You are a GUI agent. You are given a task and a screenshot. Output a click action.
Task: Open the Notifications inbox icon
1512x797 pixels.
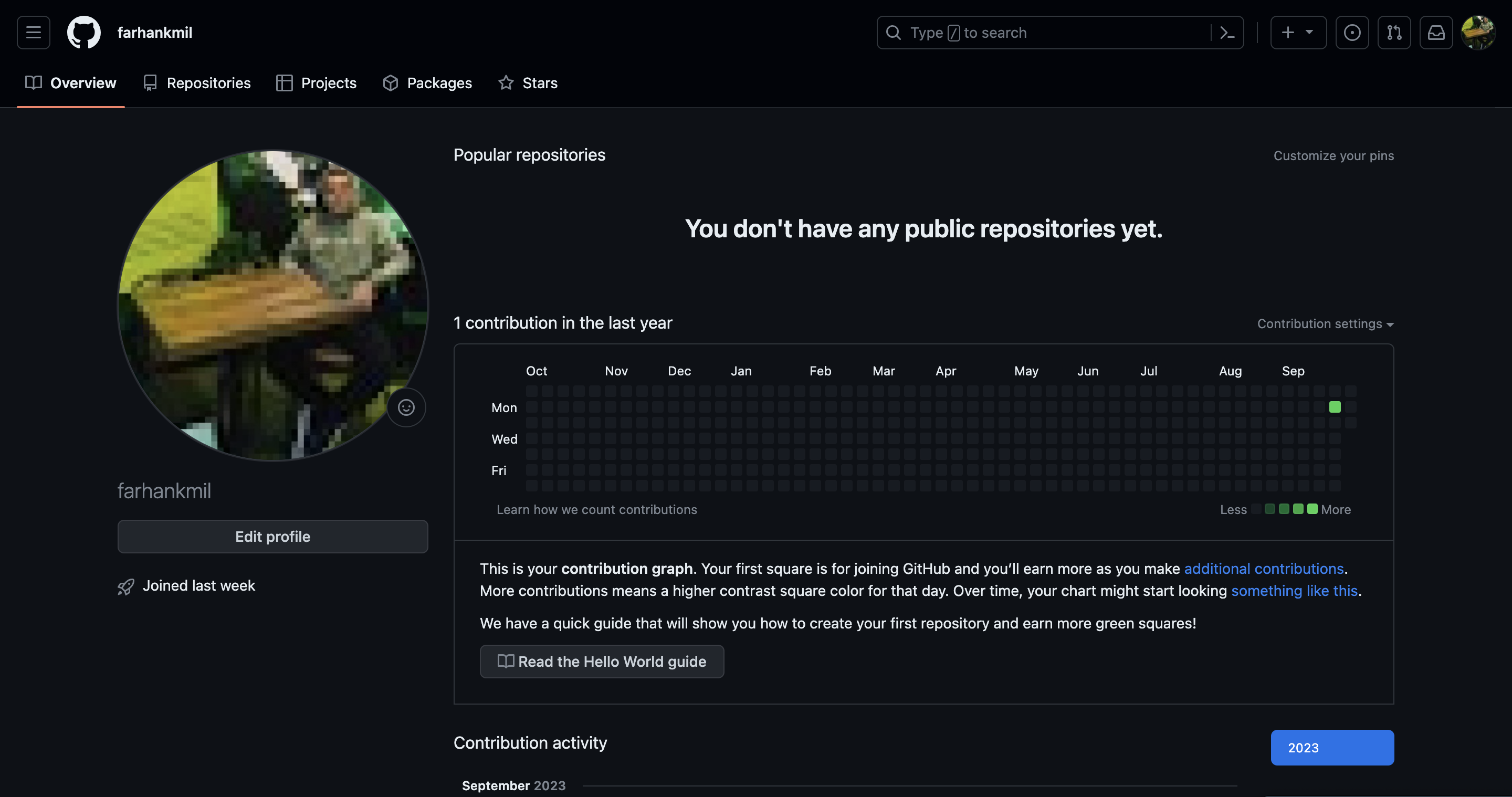(1436, 32)
